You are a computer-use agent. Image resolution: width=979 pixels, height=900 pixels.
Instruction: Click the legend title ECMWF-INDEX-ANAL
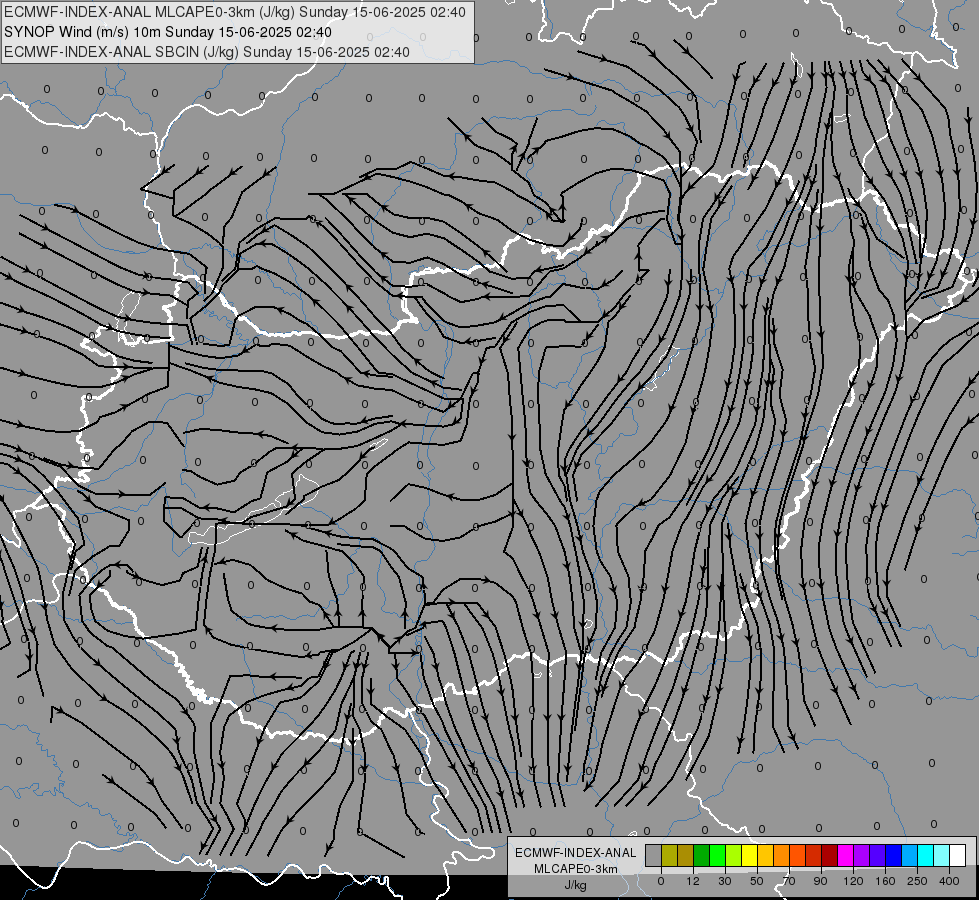[575, 853]
